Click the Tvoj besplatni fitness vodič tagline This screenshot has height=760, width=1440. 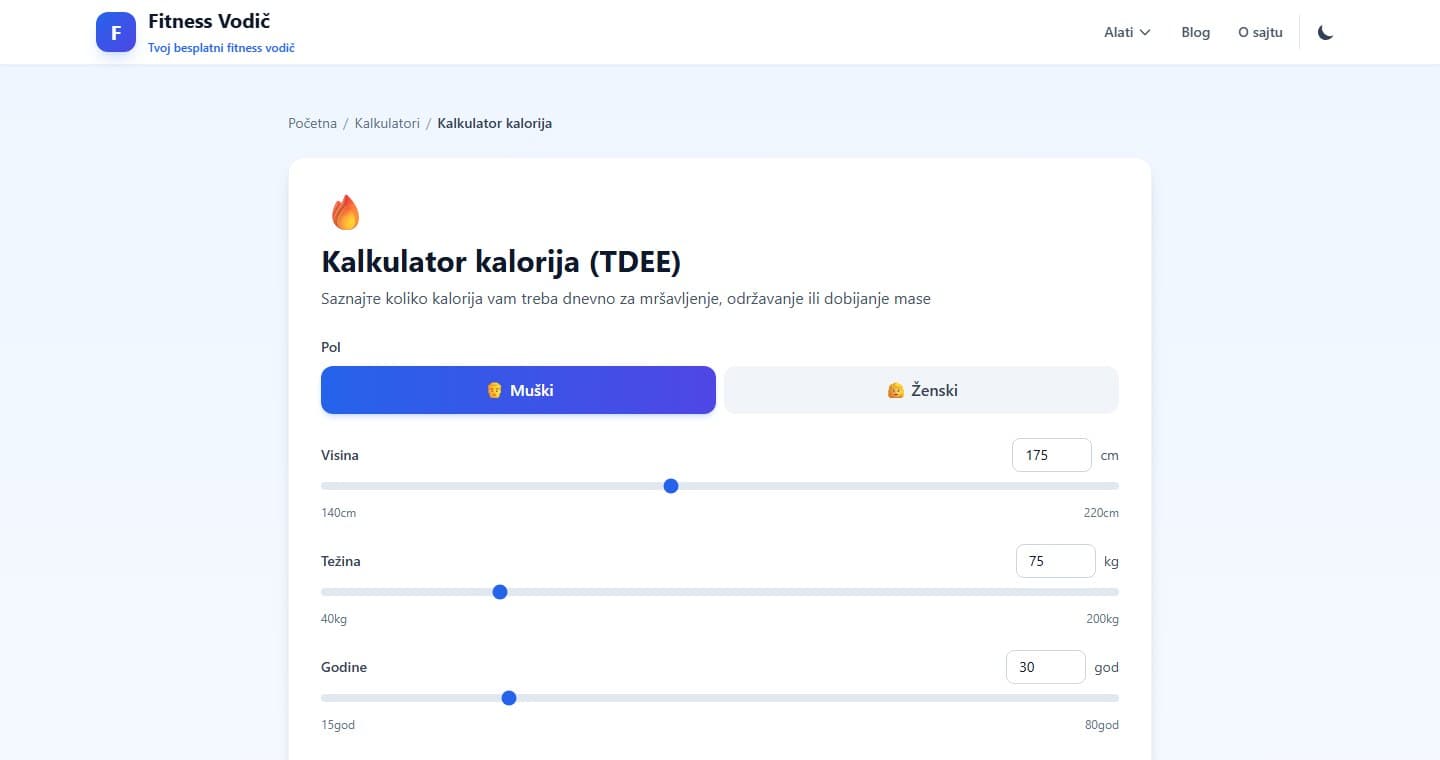221,48
